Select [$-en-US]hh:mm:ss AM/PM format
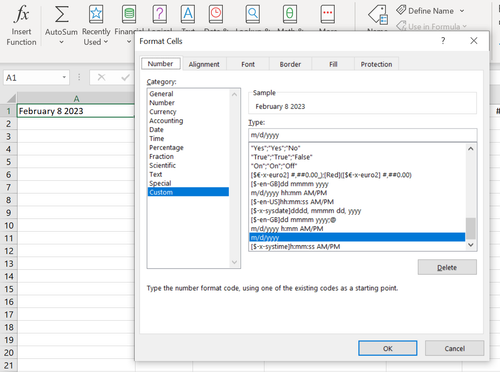 tap(357, 202)
